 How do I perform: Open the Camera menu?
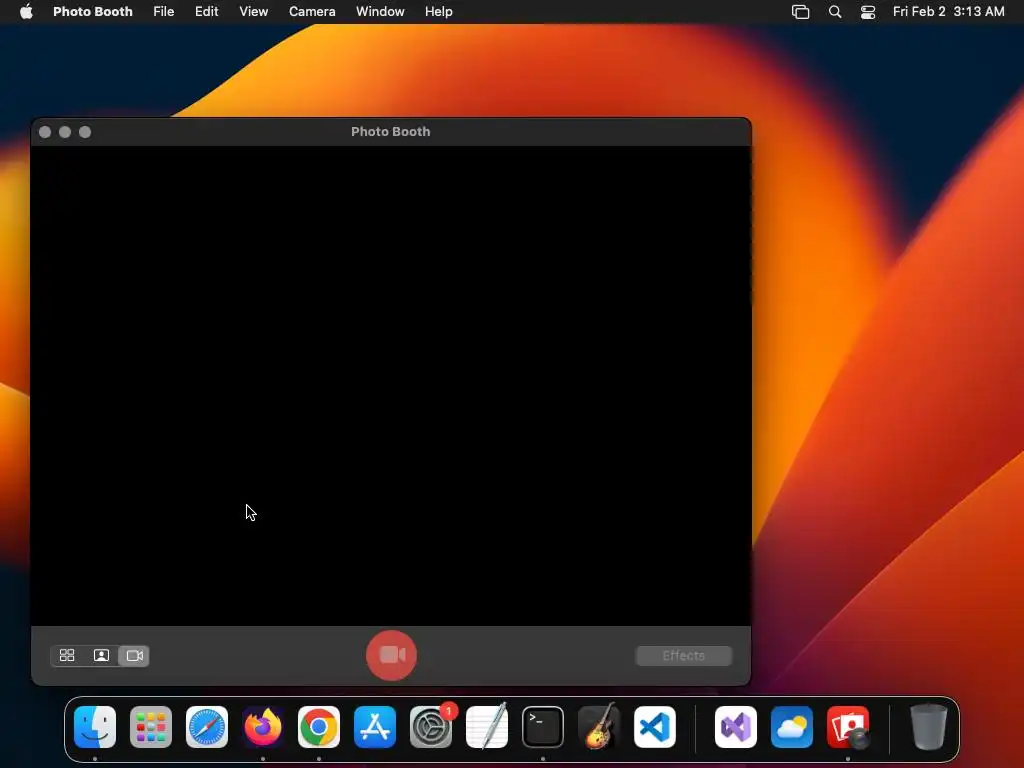pyautogui.click(x=312, y=12)
